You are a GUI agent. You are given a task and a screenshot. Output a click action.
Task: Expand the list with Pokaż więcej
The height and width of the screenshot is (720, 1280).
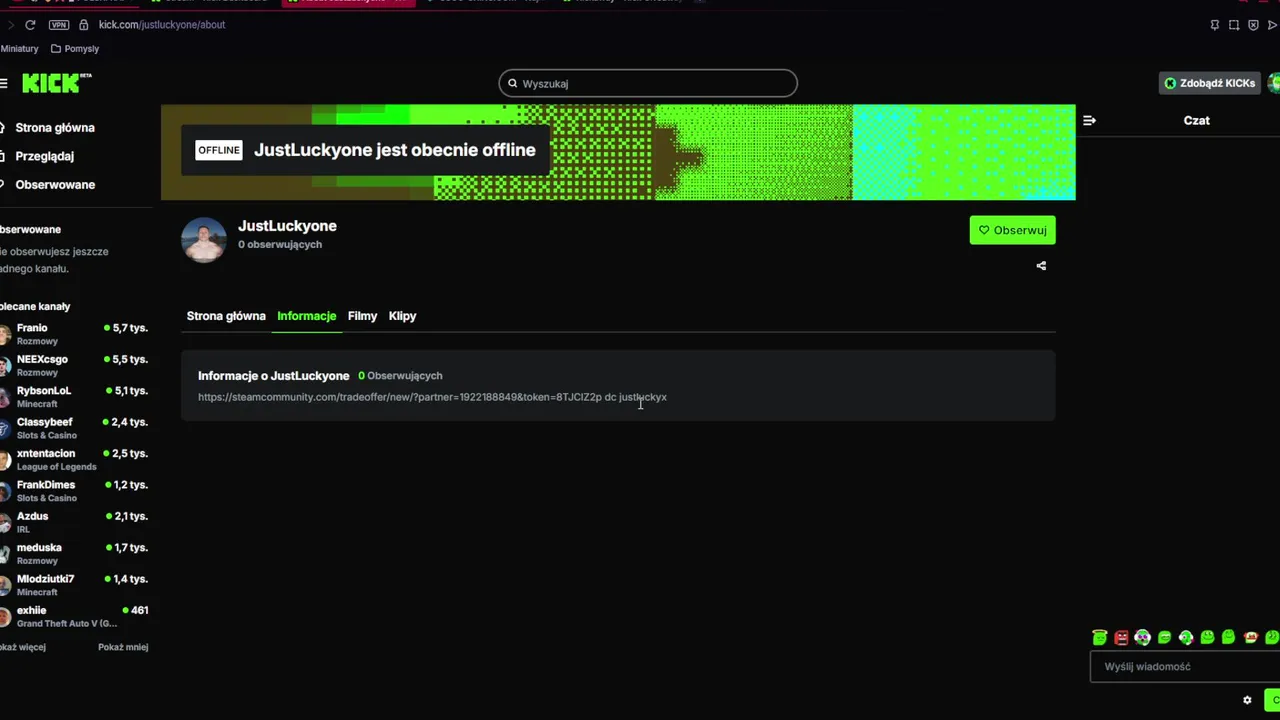click(x=23, y=647)
